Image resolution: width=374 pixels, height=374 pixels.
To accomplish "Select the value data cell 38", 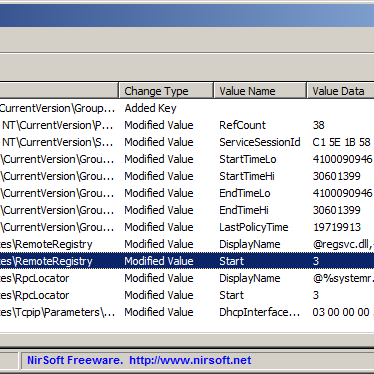I will click(x=318, y=125).
